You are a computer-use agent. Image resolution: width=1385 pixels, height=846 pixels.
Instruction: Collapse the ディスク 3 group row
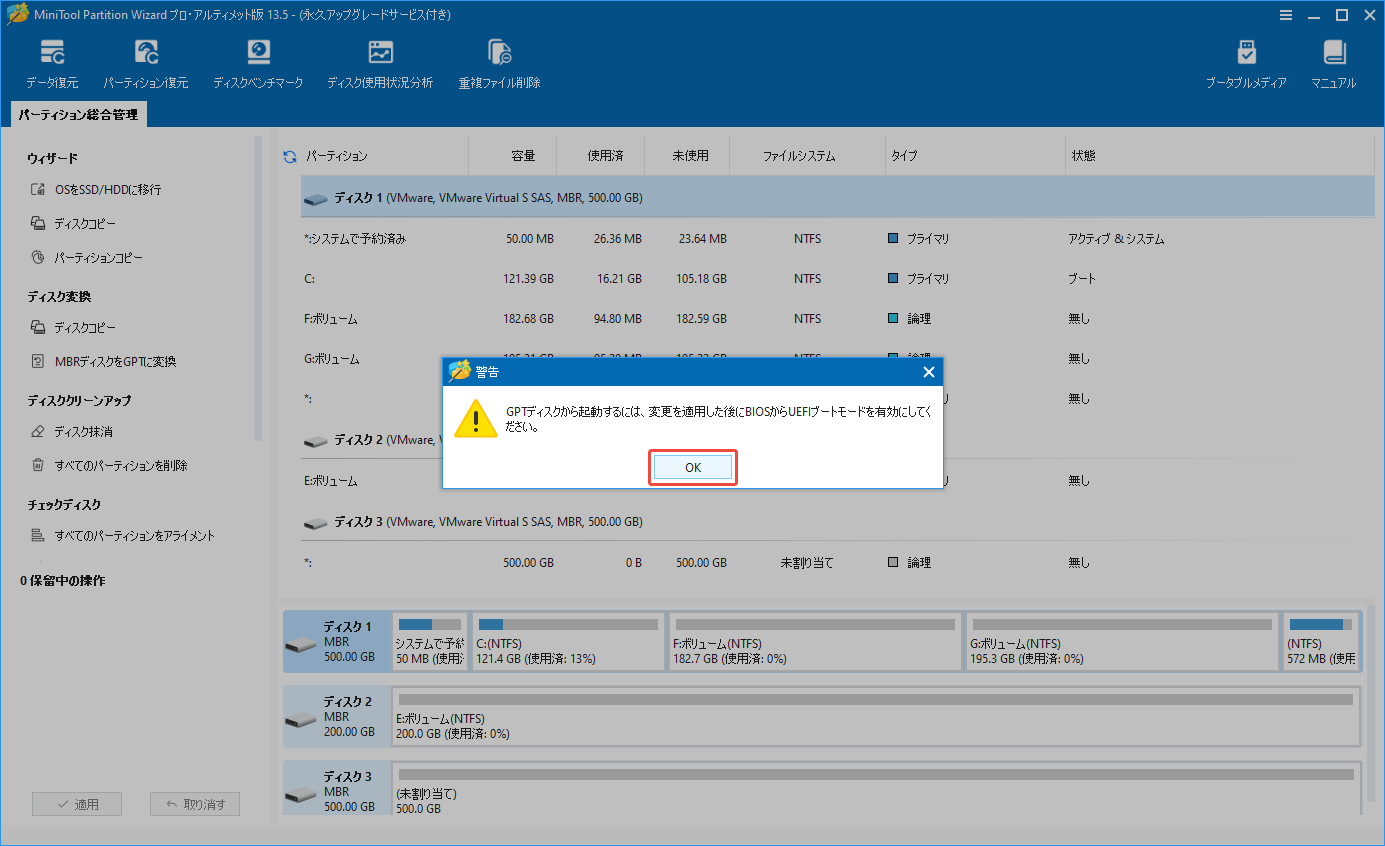(x=315, y=521)
